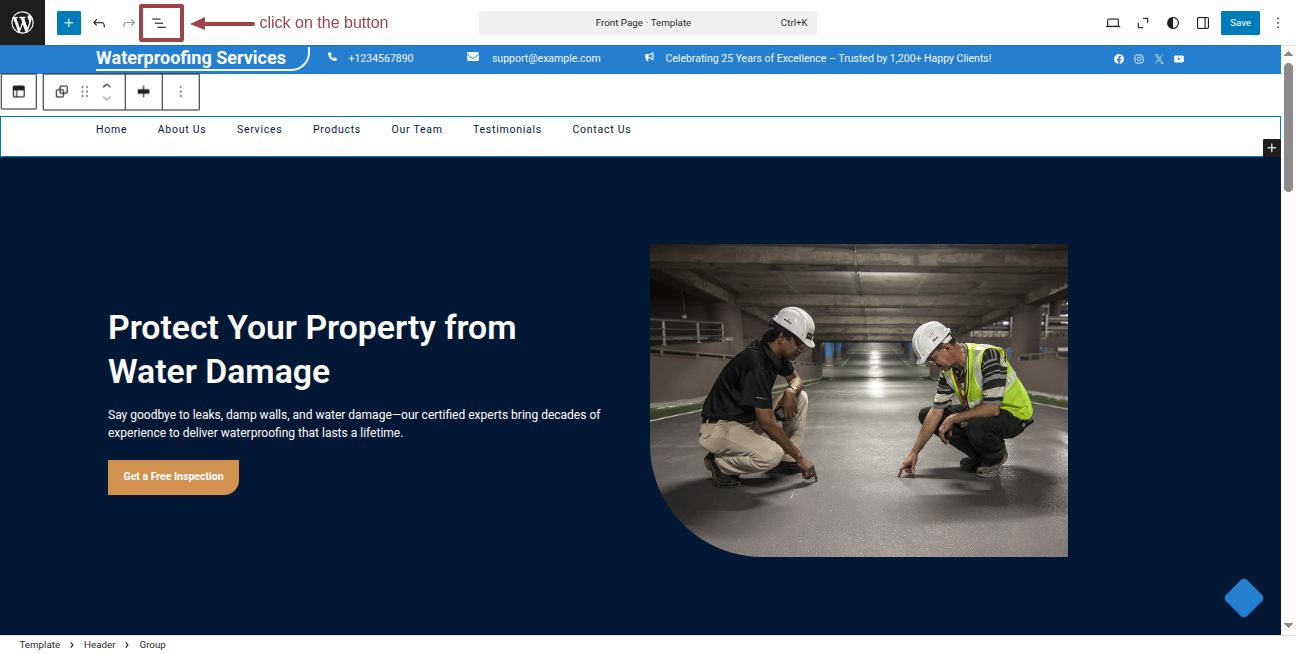Click the scrollbar up arrow
This screenshot has height=654, width=1296.
click(1289, 53)
